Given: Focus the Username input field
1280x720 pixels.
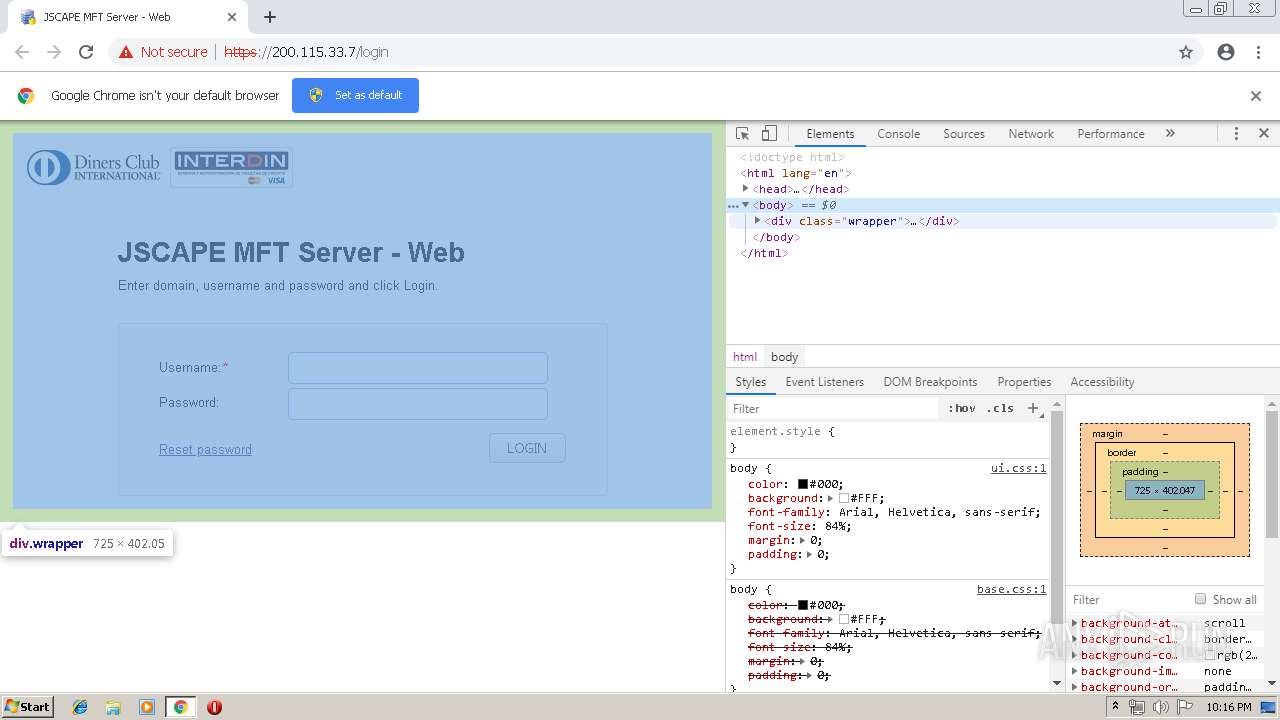Looking at the screenshot, I should (x=418, y=368).
